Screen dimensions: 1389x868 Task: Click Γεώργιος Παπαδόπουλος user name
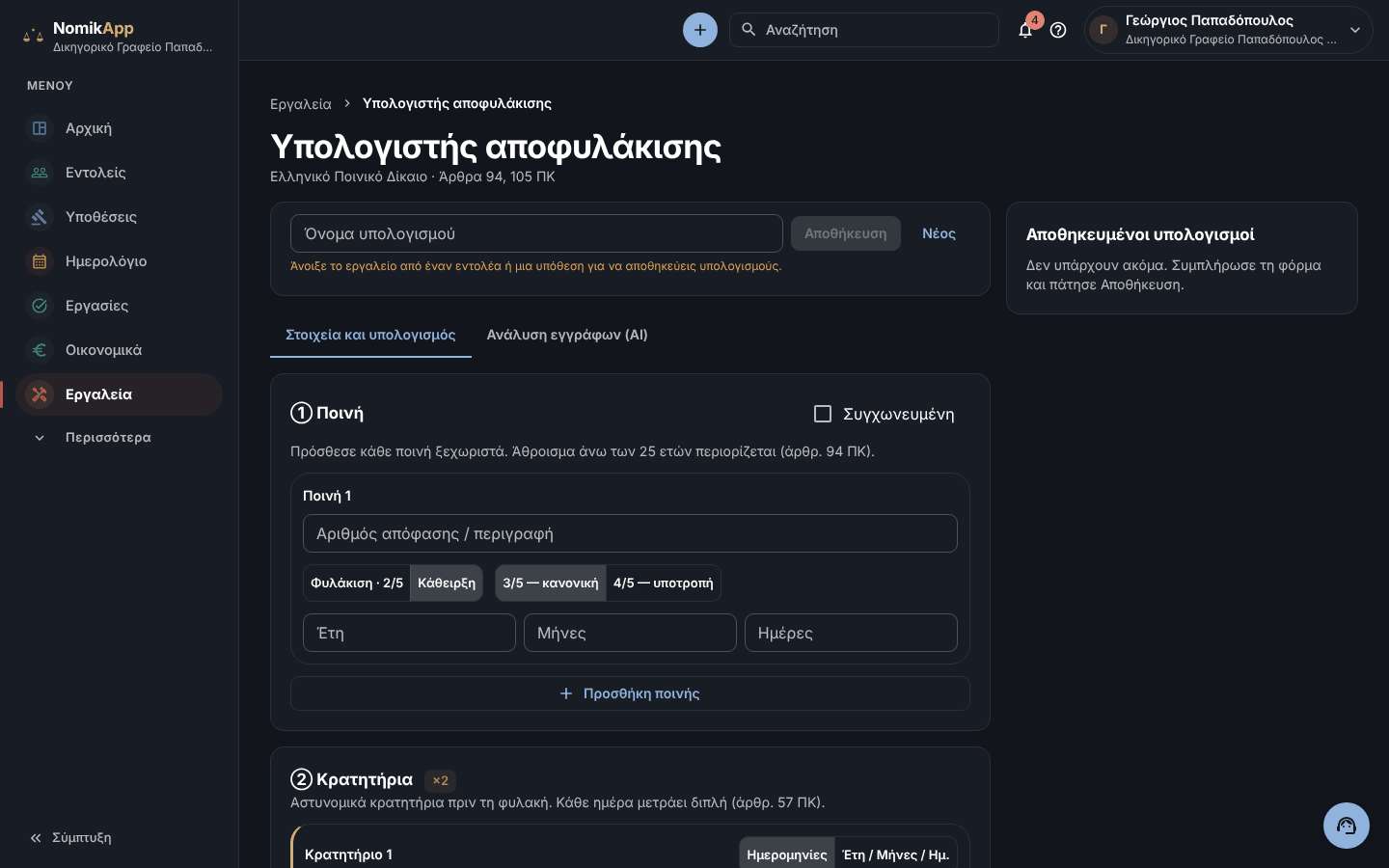click(1210, 20)
